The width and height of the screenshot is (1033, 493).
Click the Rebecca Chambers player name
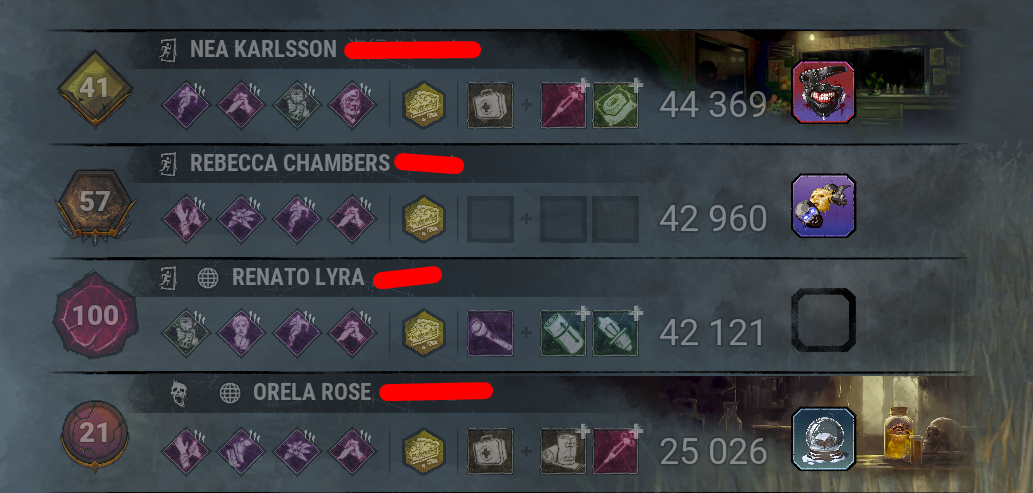290,163
